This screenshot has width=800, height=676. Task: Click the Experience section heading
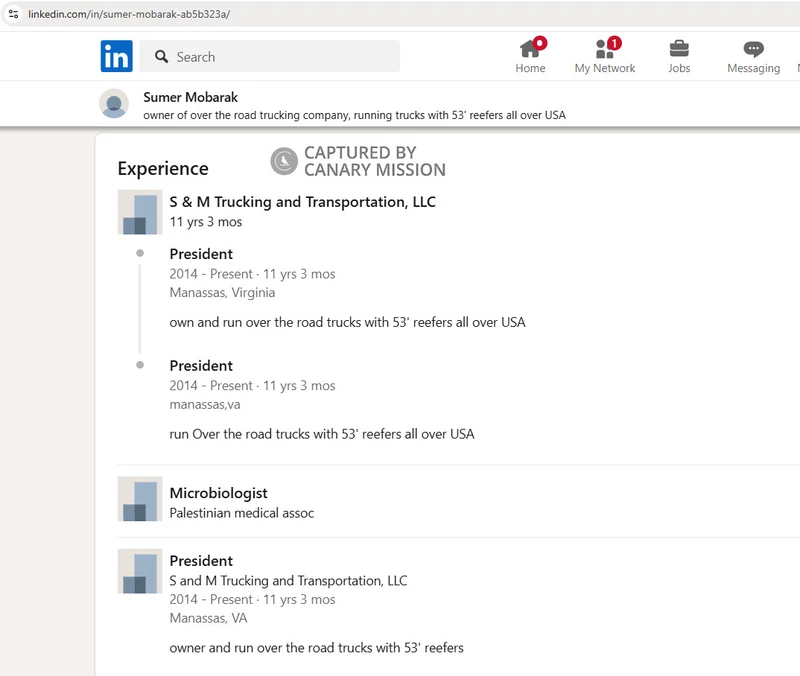[163, 168]
